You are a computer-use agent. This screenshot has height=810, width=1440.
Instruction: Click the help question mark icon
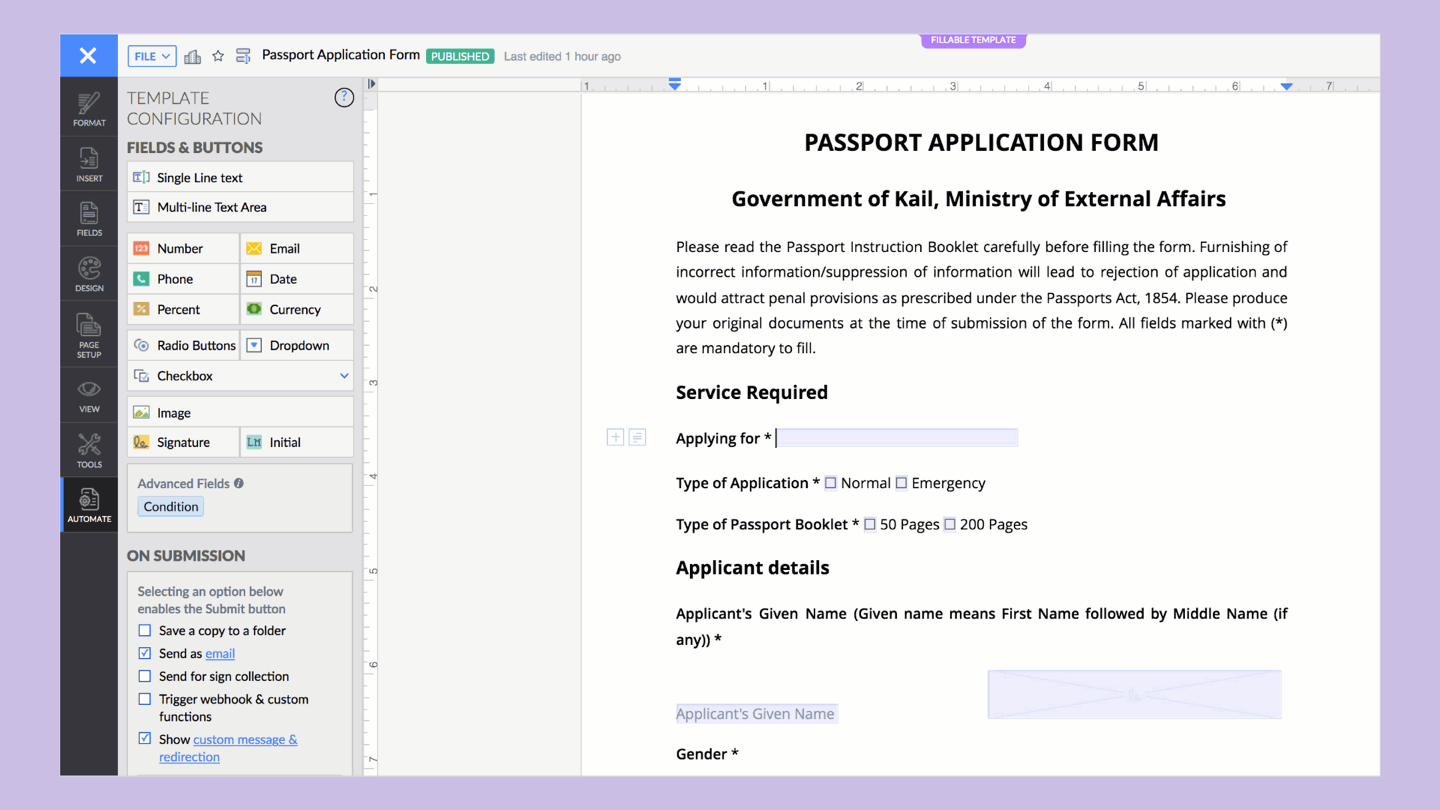[x=344, y=97]
